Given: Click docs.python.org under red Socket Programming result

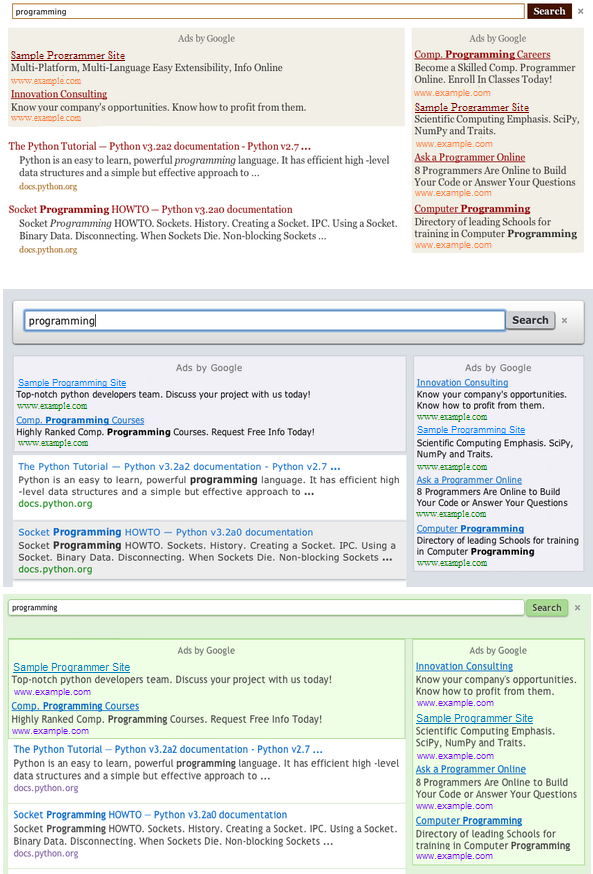Looking at the screenshot, I should [x=48, y=249].
